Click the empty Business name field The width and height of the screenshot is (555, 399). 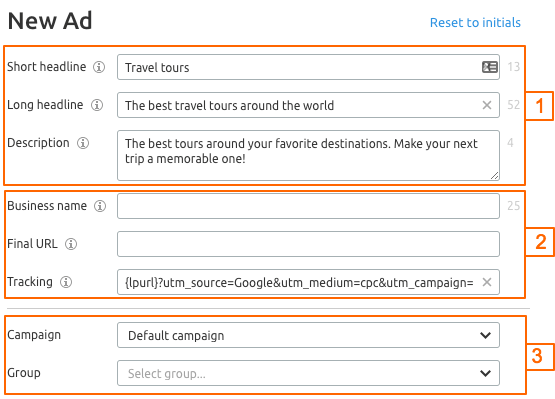[308, 206]
